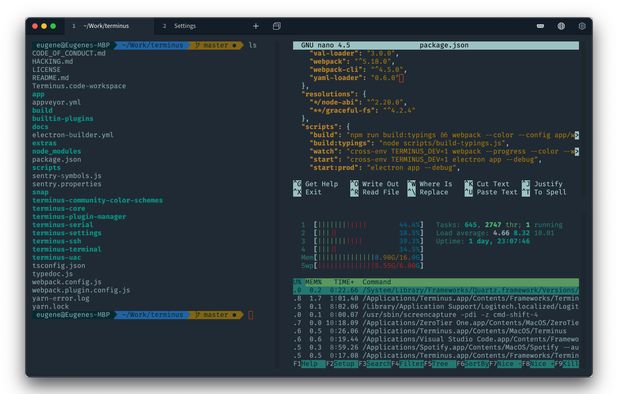Select htop row for Logitech.localized process
The image size is (618, 394).
[x=436, y=307]
